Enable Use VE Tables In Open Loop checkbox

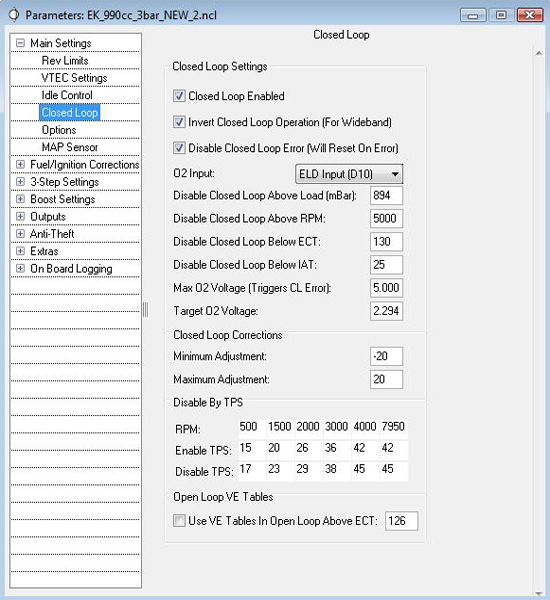coord(179,520)
